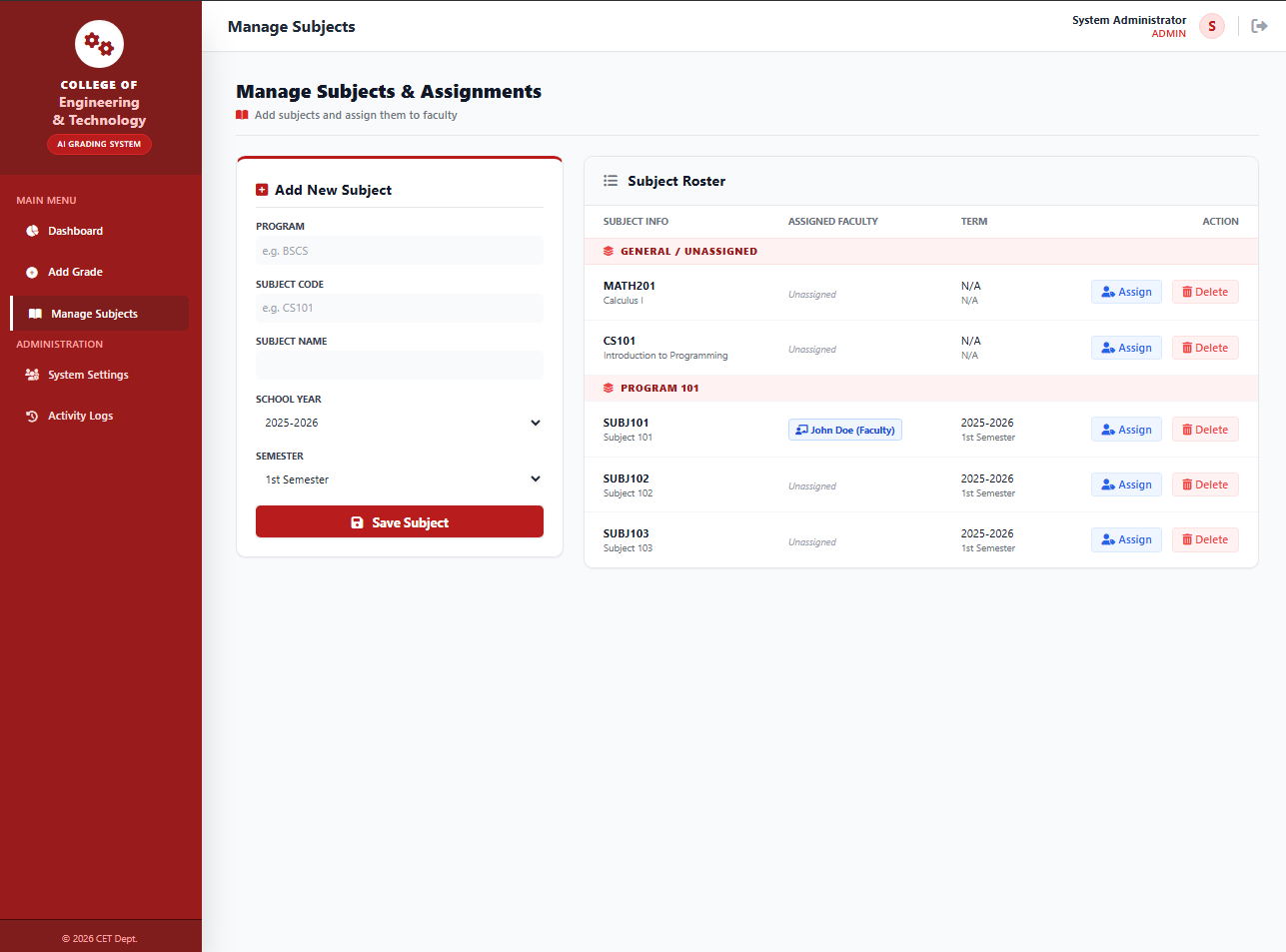Click the layers icon beside PROGRAM 101
1286x952 pixels.
609,388
